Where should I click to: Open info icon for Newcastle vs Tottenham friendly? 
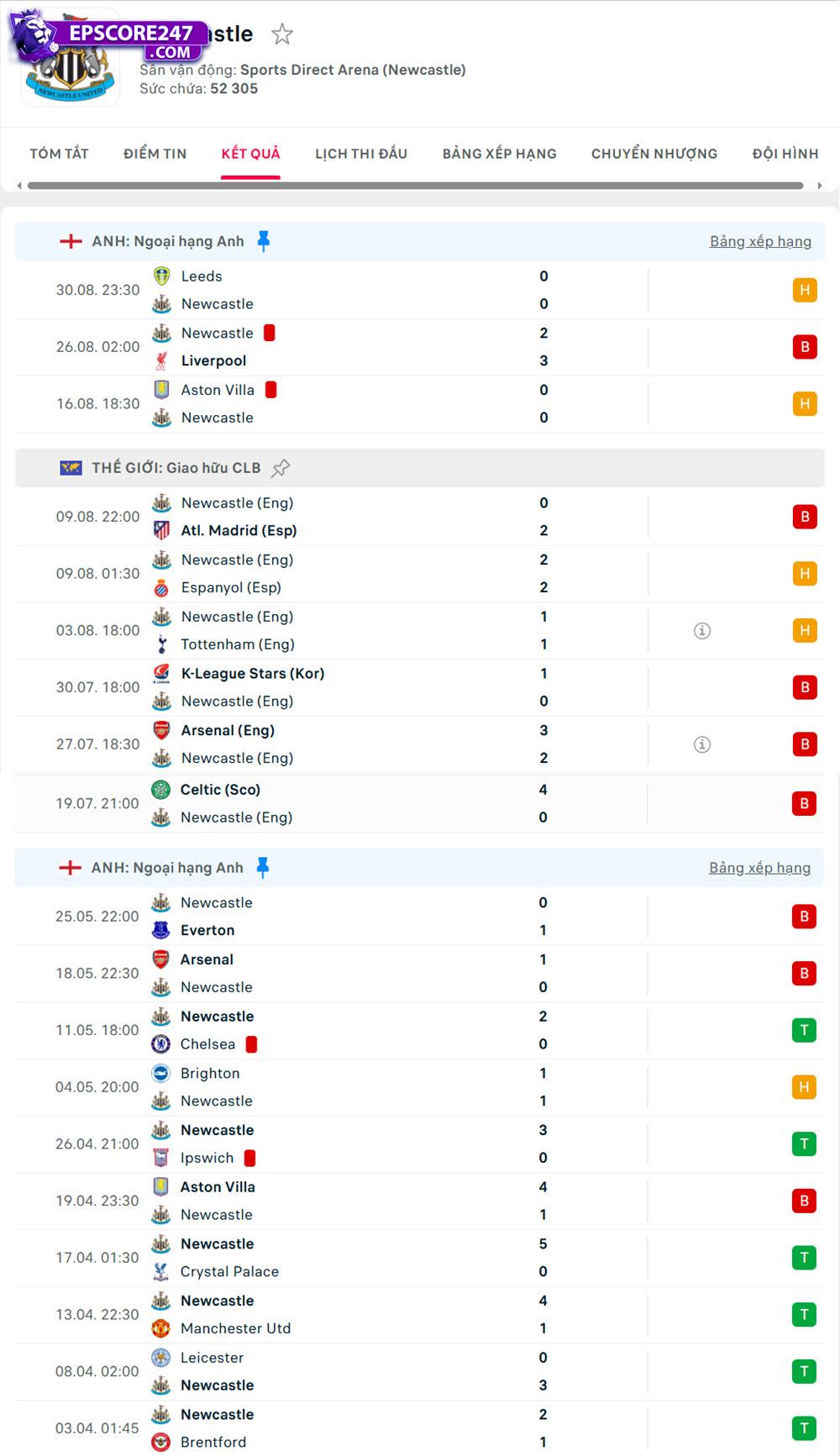point(702,630)
